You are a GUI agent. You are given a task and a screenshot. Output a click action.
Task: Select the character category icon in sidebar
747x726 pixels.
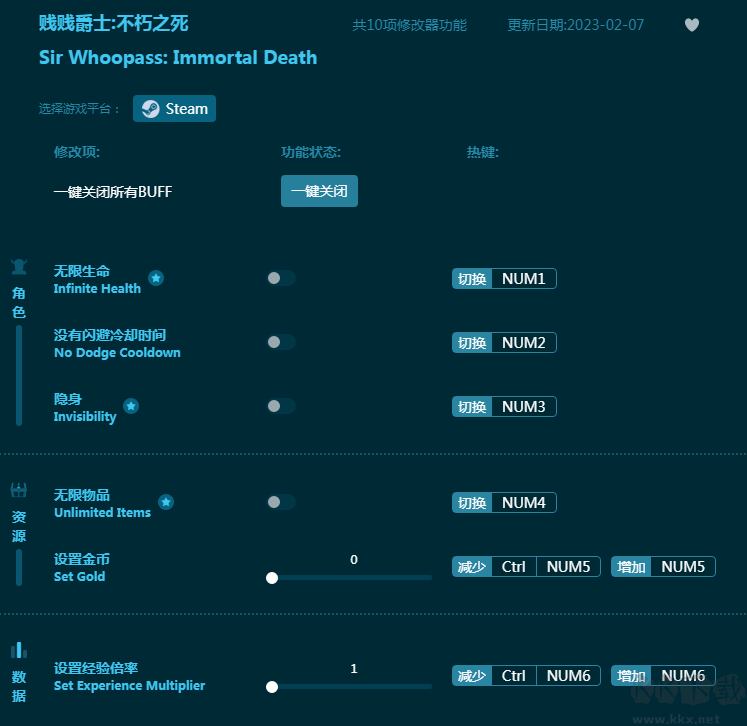click(19, 267)
